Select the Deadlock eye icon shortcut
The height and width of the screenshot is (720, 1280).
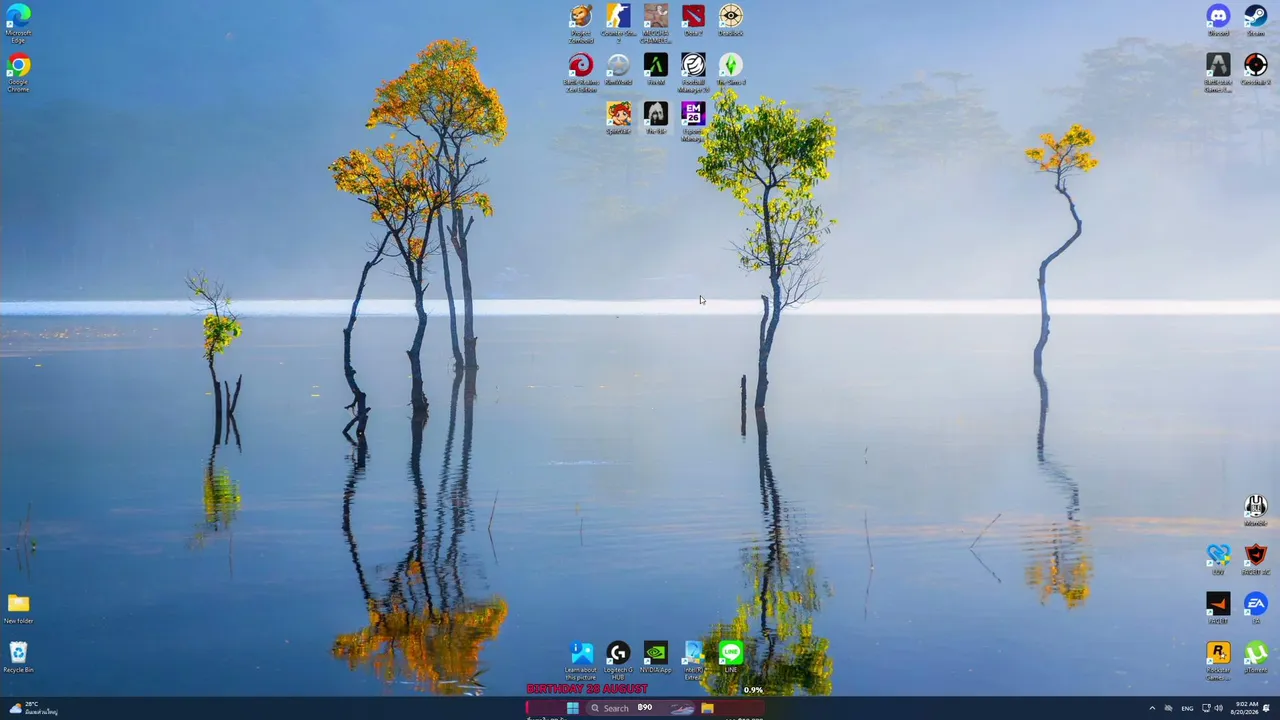coord(731,21)
